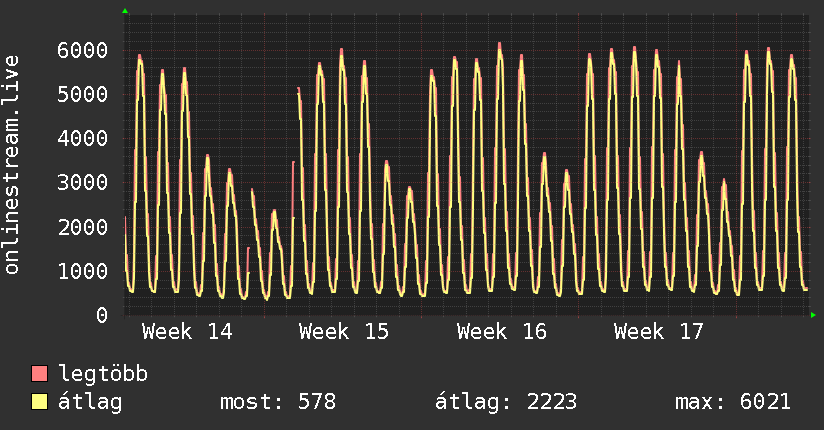
Task: Click the 5000 y-axis label
Action: 83,95
